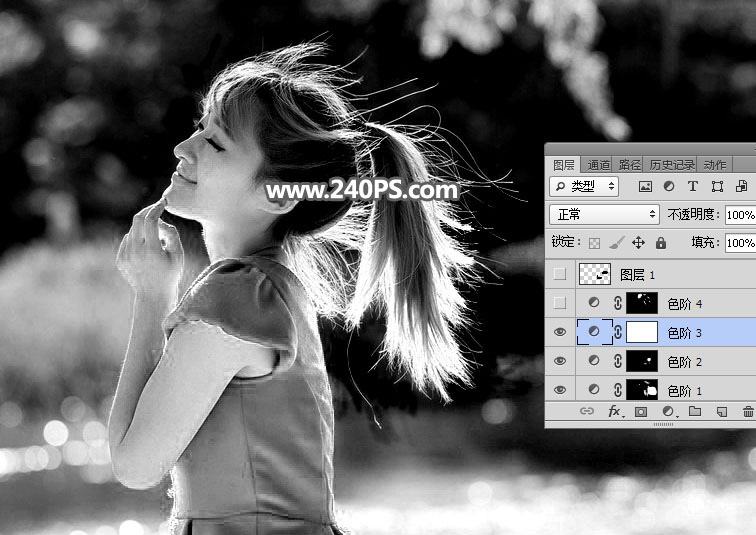
Task: Select the 色阶 1 layer mask thumbnail
Action: point(642,389)
